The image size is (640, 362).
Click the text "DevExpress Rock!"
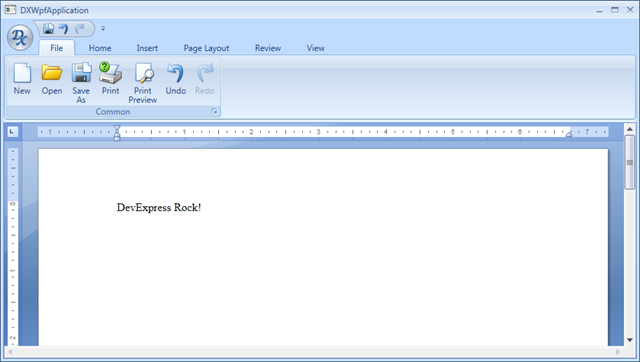point(159,207)
